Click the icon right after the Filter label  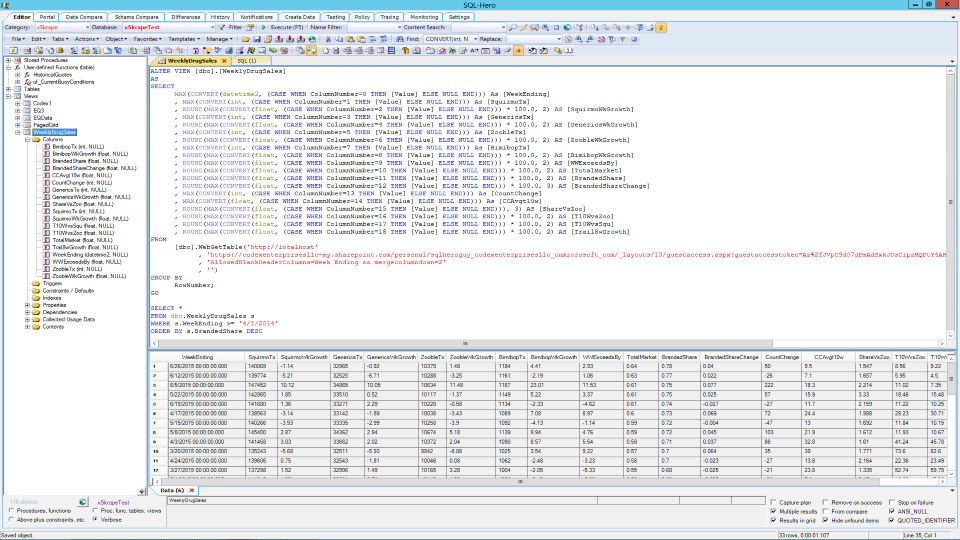(x=250, y=28)
